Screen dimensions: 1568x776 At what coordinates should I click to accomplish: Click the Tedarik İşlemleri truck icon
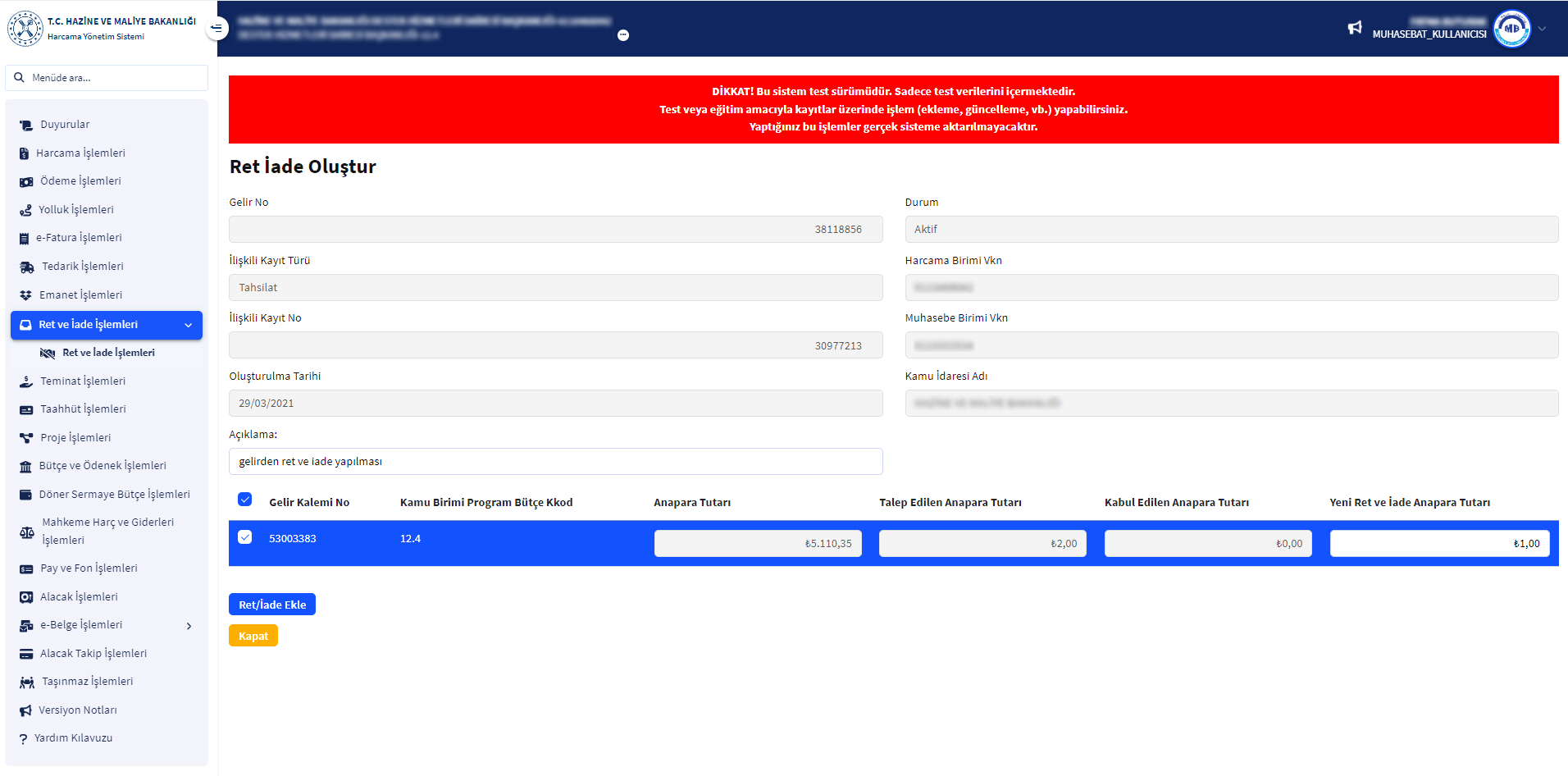click(26, 267)
